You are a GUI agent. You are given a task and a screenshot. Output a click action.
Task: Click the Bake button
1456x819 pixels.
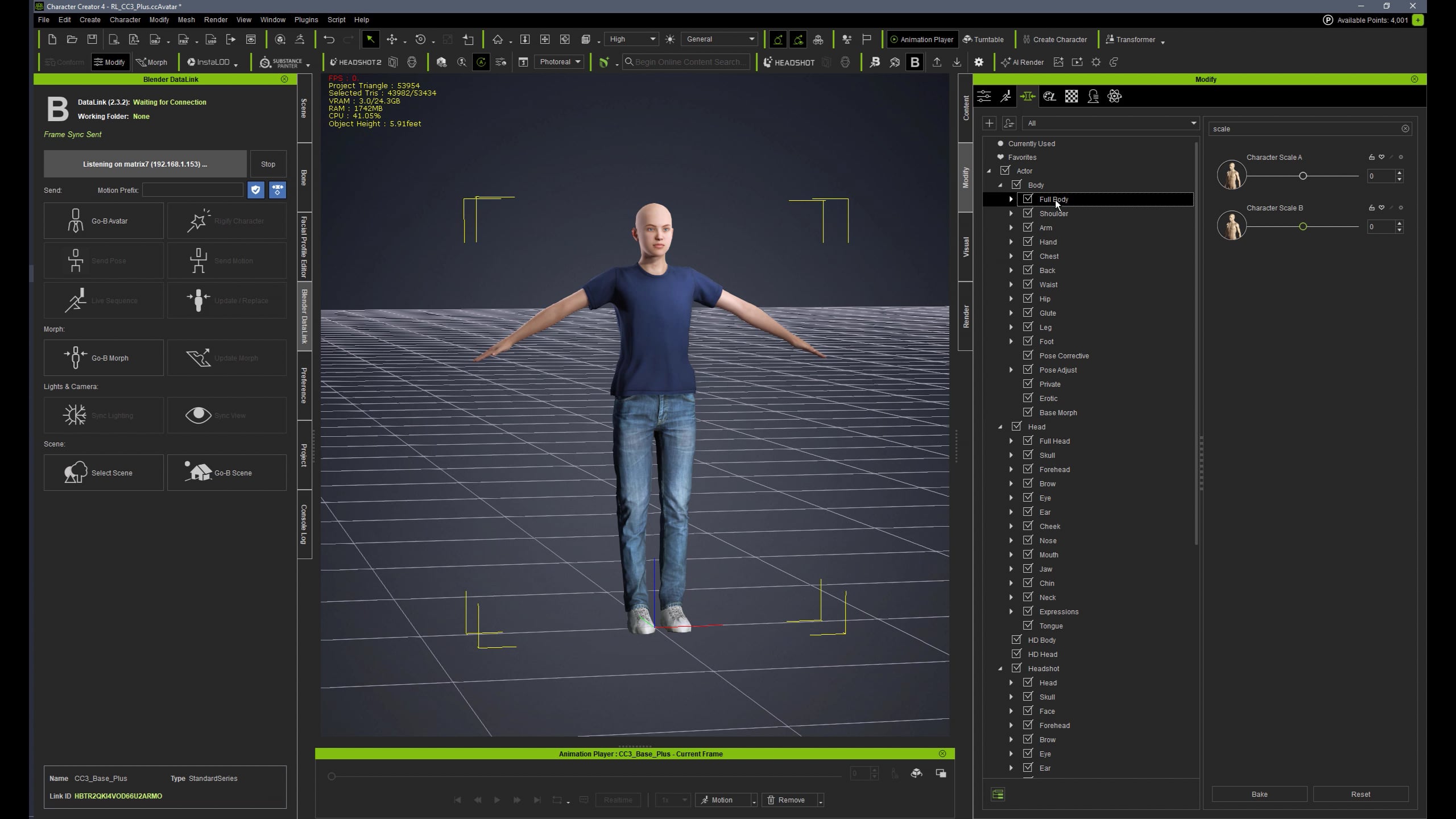(1259, 794)
